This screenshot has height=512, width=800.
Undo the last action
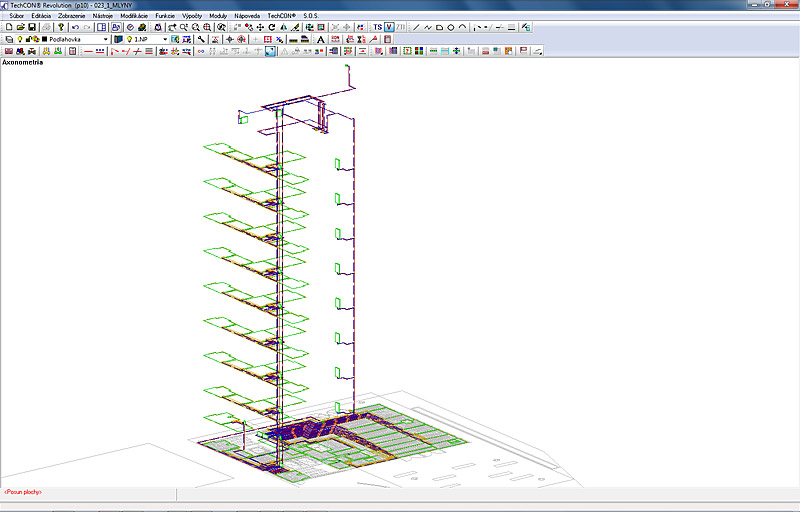coord(76,27)
